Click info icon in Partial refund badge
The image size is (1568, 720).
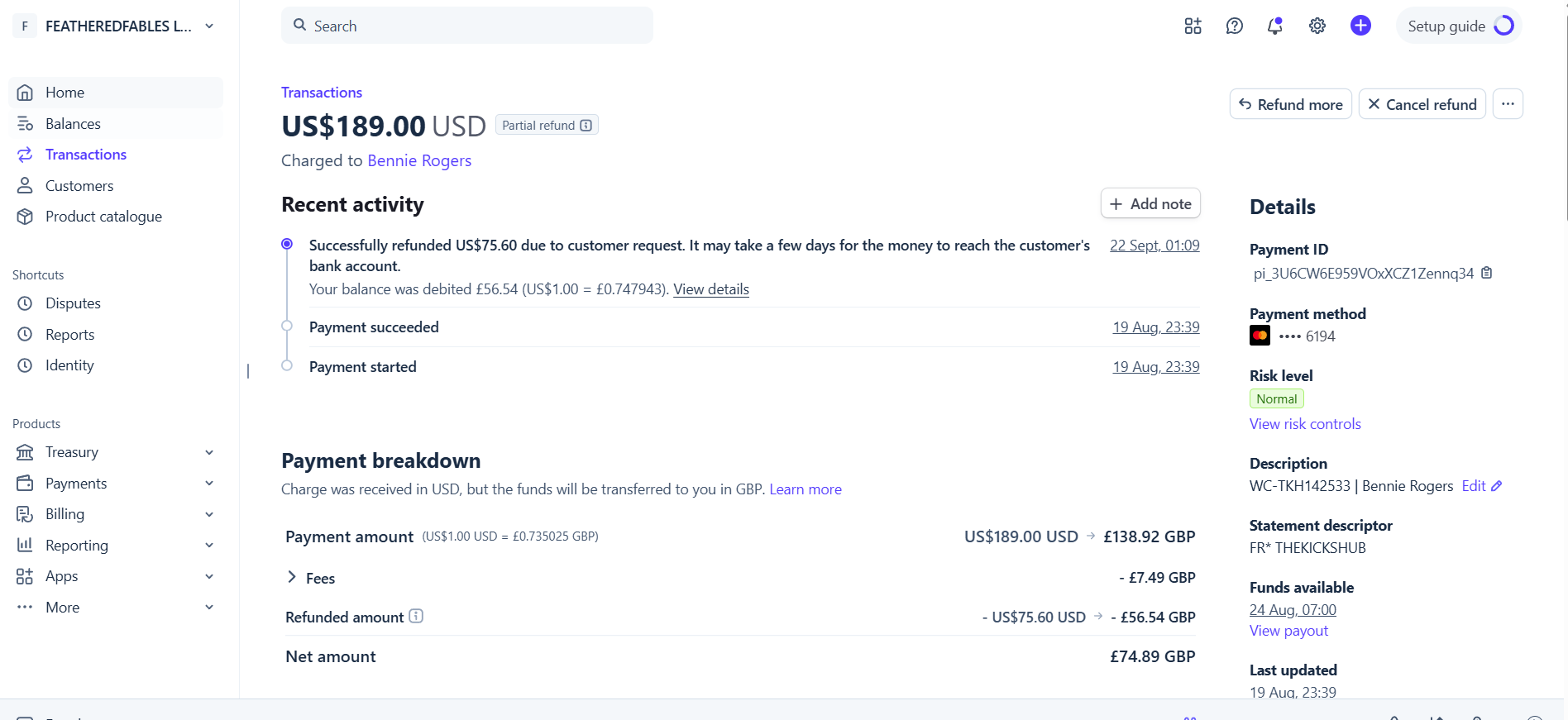point(586,126)
